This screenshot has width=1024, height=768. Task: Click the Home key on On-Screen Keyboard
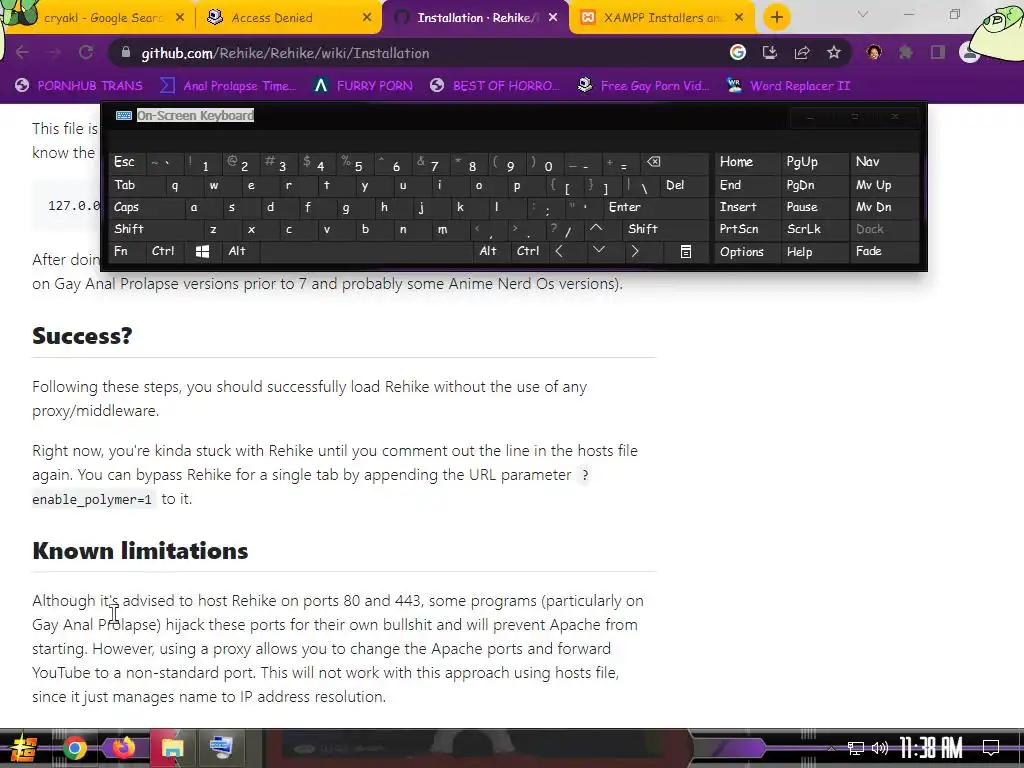pyautogui.click(x=747, y=162)
